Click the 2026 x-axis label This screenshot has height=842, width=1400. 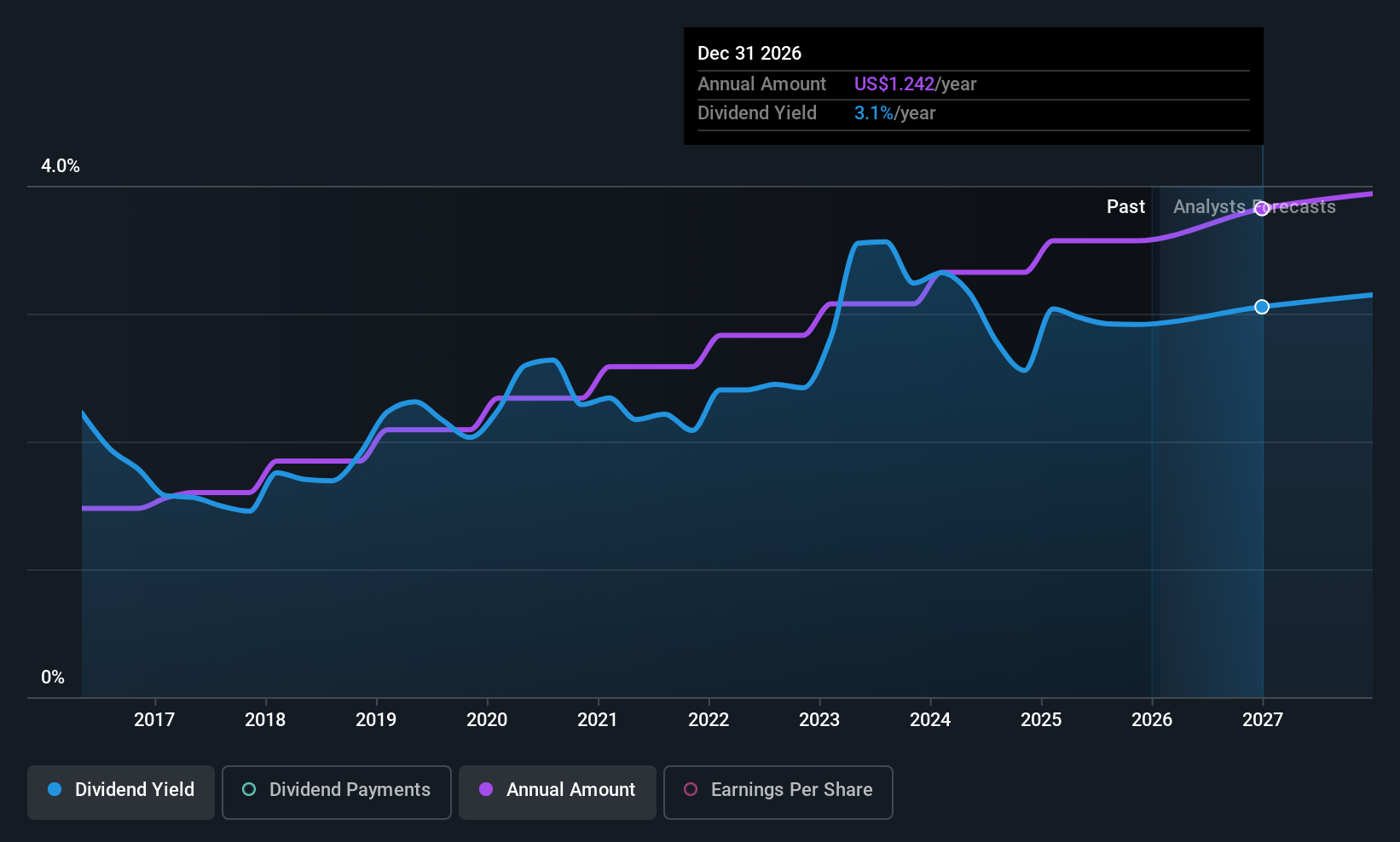click(1152, 720)
